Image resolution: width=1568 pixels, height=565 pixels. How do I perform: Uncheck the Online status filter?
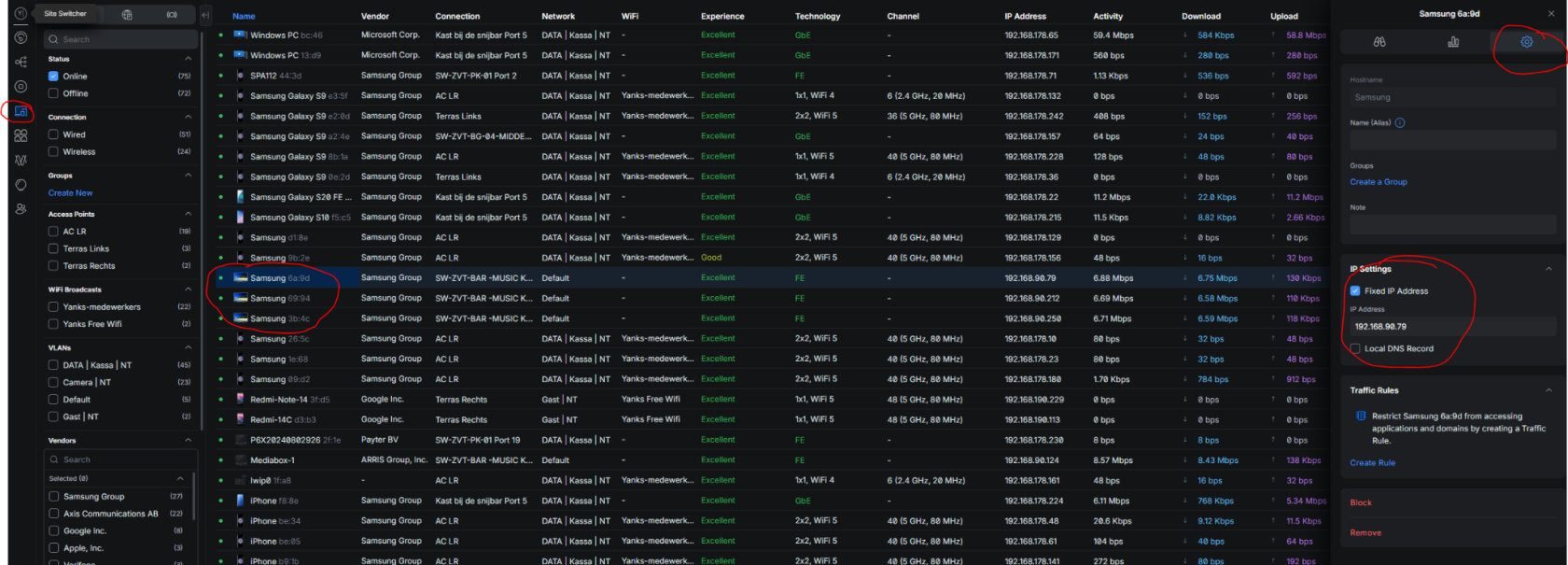54,77
